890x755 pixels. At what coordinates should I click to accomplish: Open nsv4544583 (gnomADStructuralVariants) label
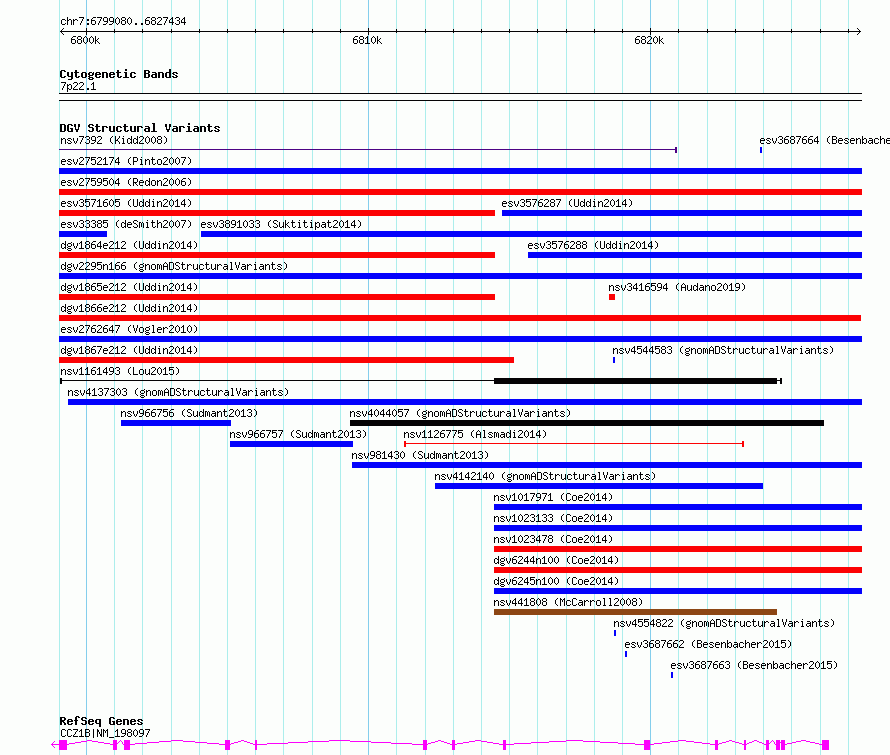723,350
